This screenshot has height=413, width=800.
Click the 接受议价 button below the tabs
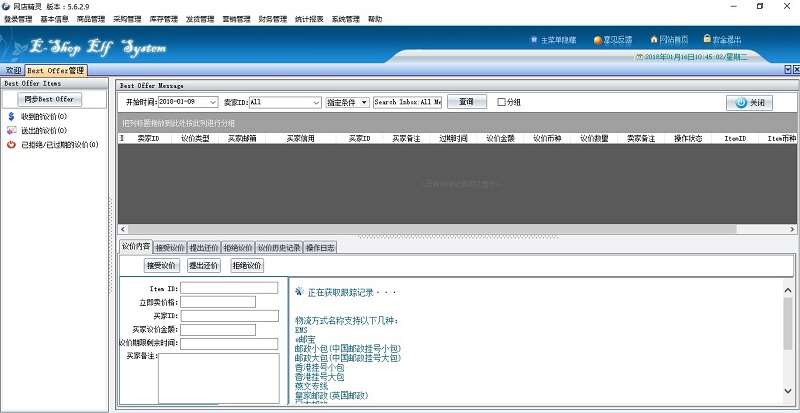tap(162, 265)
